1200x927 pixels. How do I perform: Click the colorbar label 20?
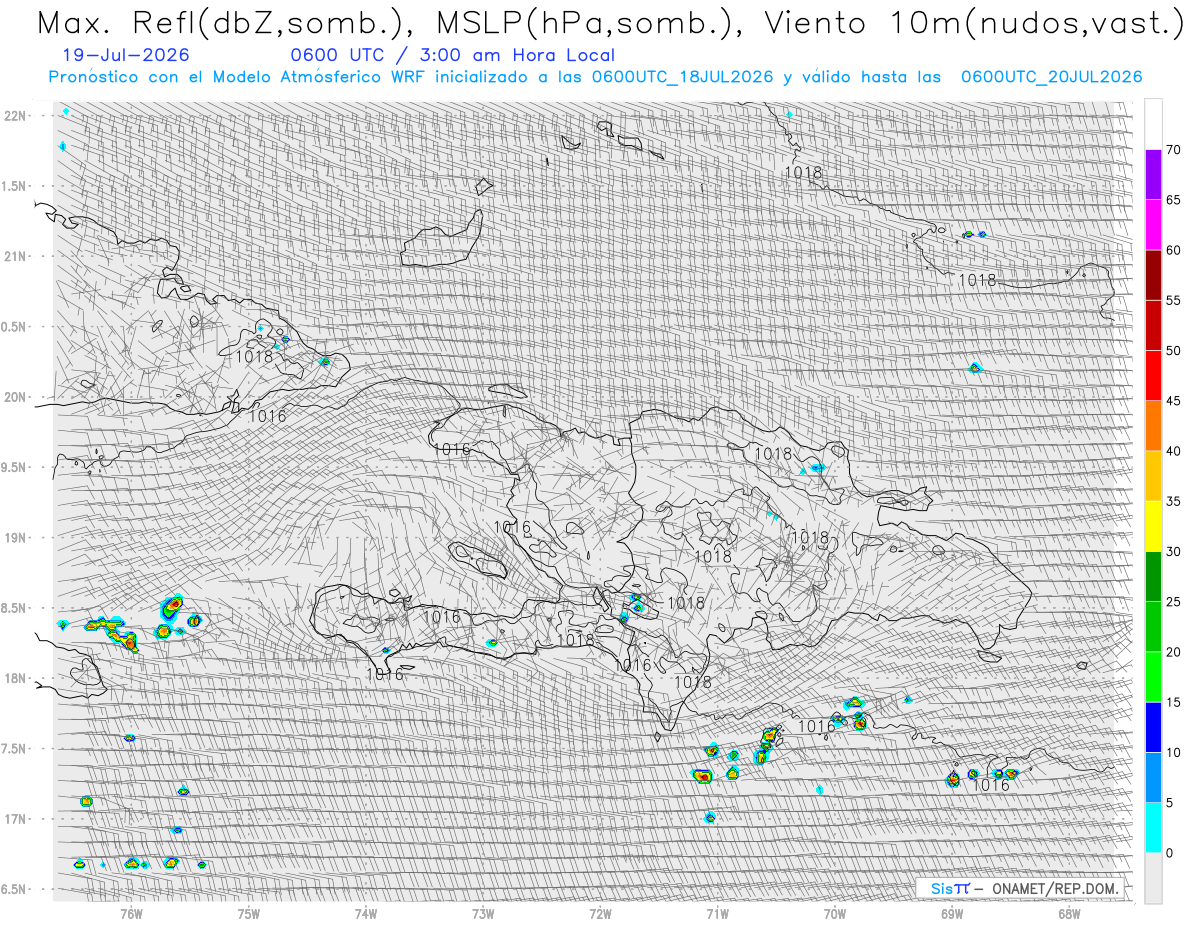click(x=1174, y=652)
